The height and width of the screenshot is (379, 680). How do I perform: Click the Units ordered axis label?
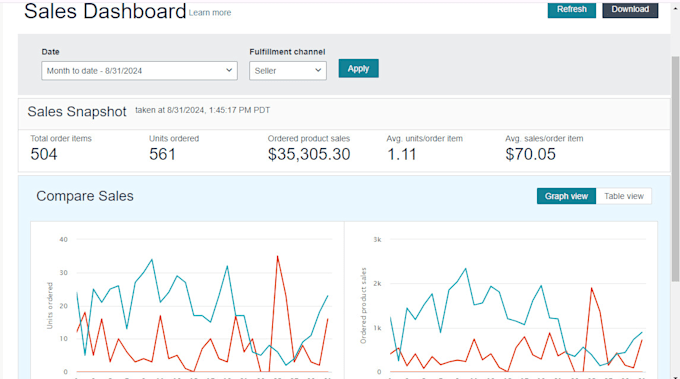pyautogui.click(x=50, y=306)
